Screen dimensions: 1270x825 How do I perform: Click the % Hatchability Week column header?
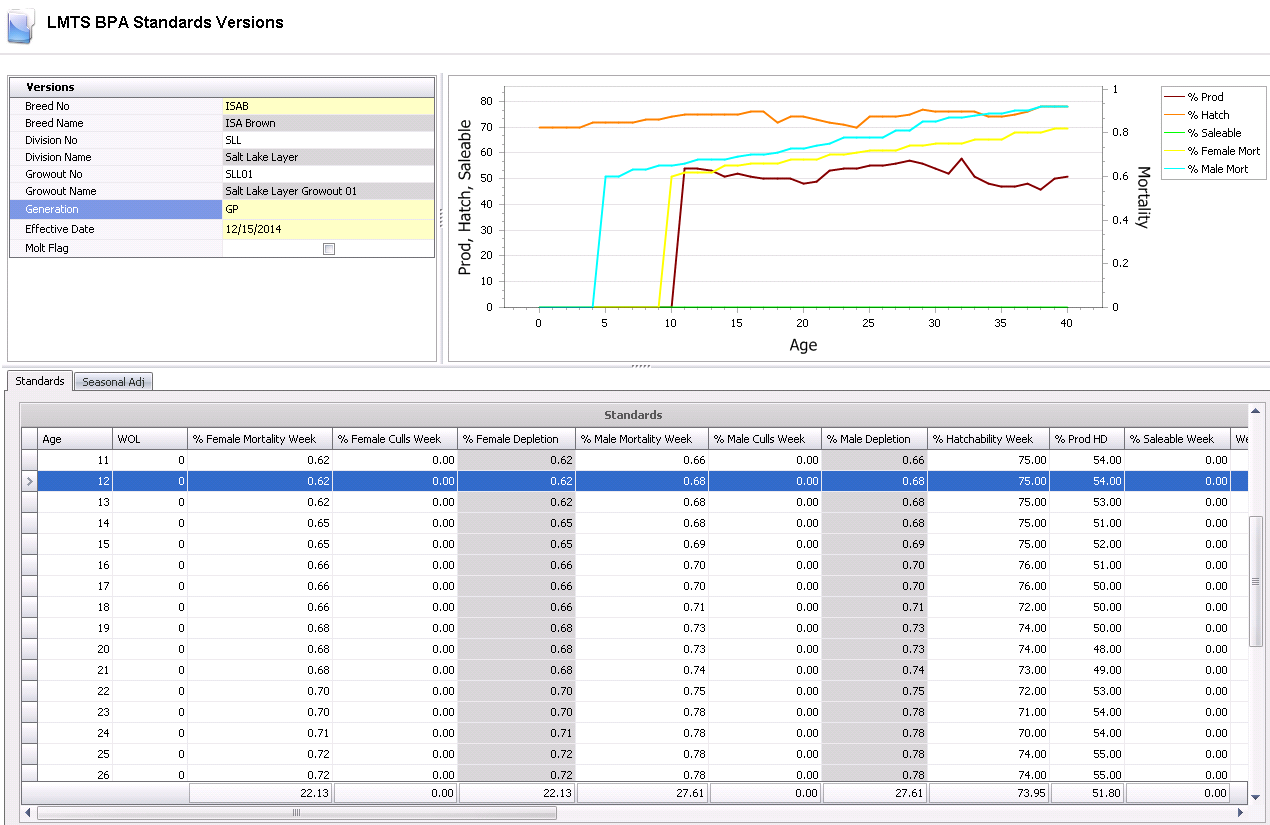[987, 439]
